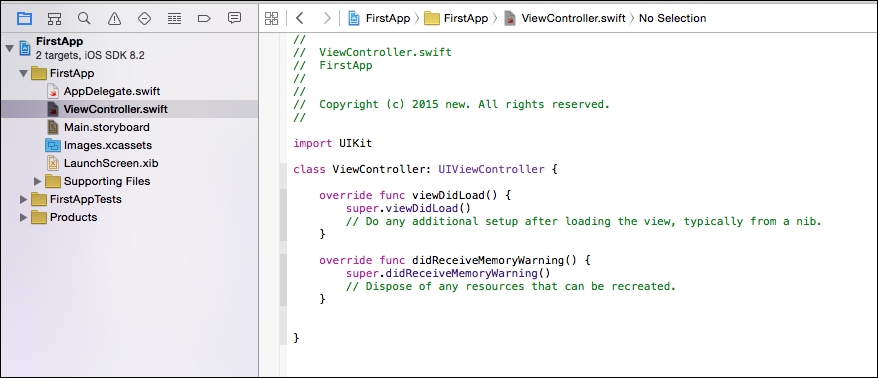878x378 pixels.
Task: Open related items grid menu
Action: (x=272, y=18)
